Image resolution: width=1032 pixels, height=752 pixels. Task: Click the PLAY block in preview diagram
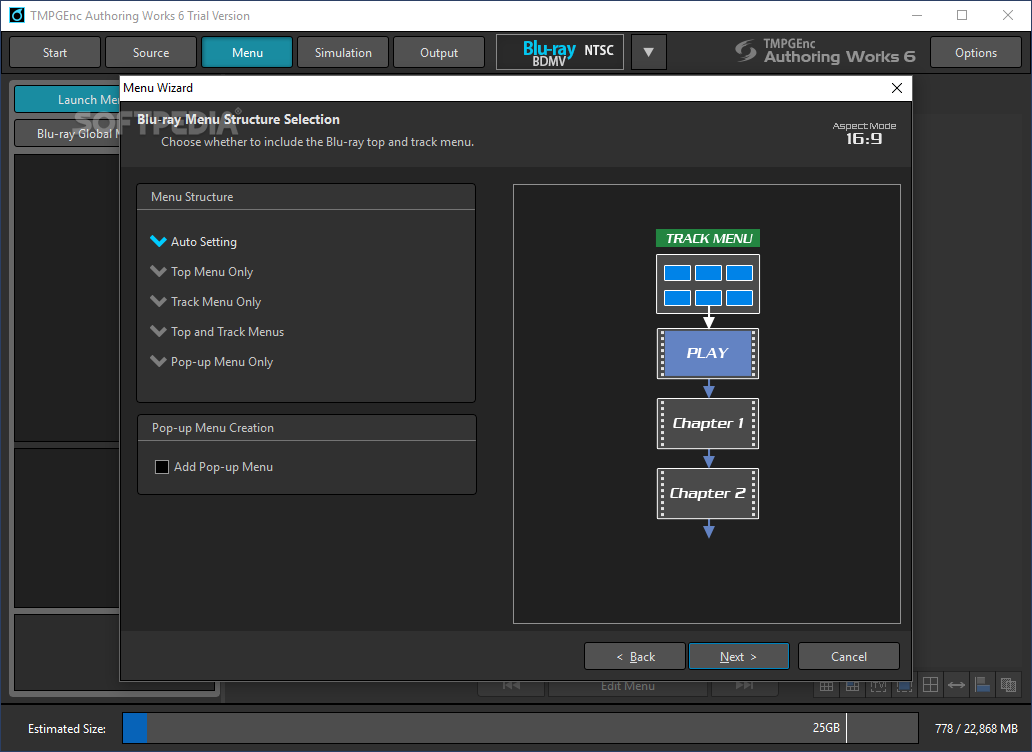(708, 353)
